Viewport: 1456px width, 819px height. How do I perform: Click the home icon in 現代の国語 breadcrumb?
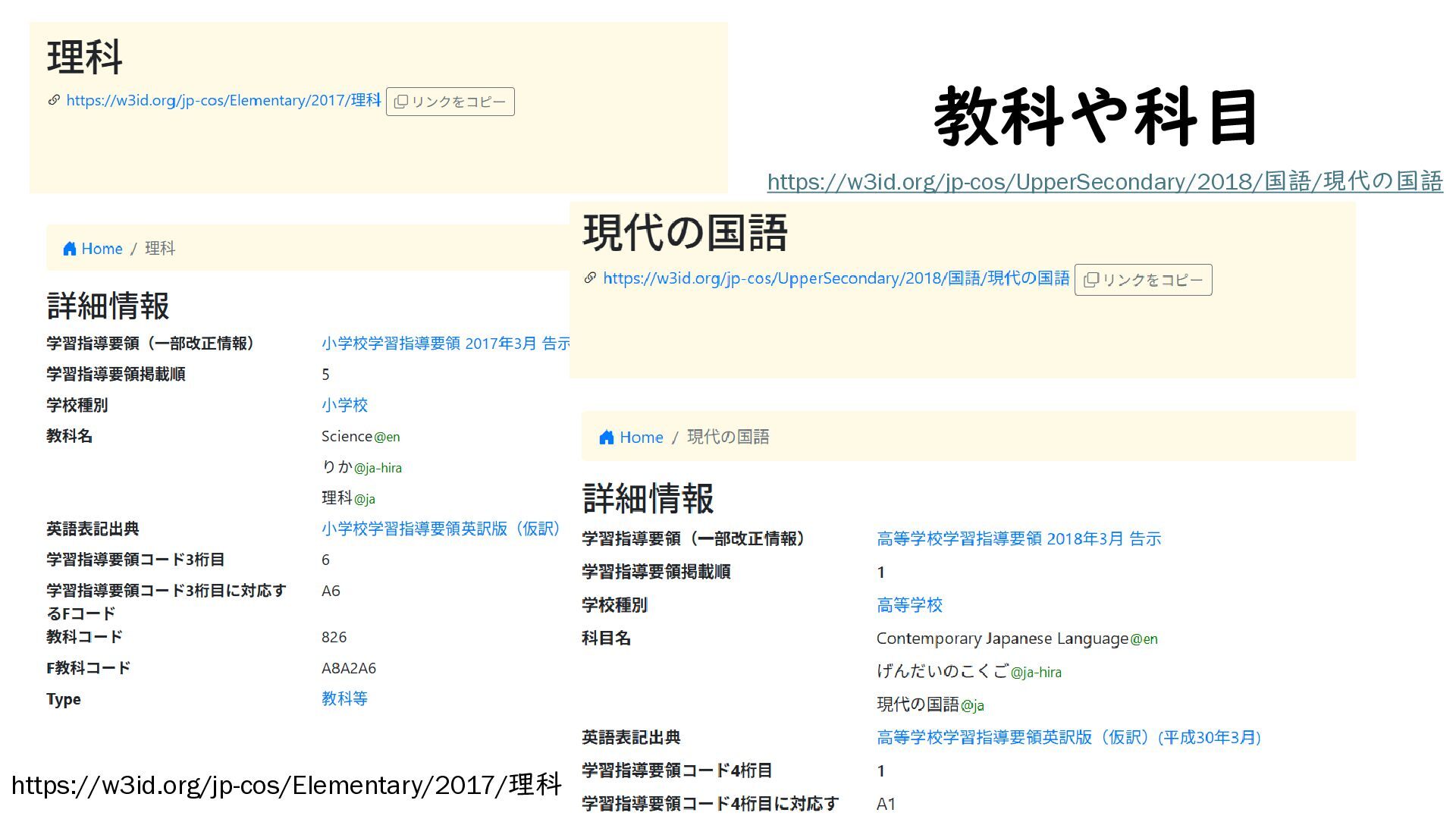[607, 438]
